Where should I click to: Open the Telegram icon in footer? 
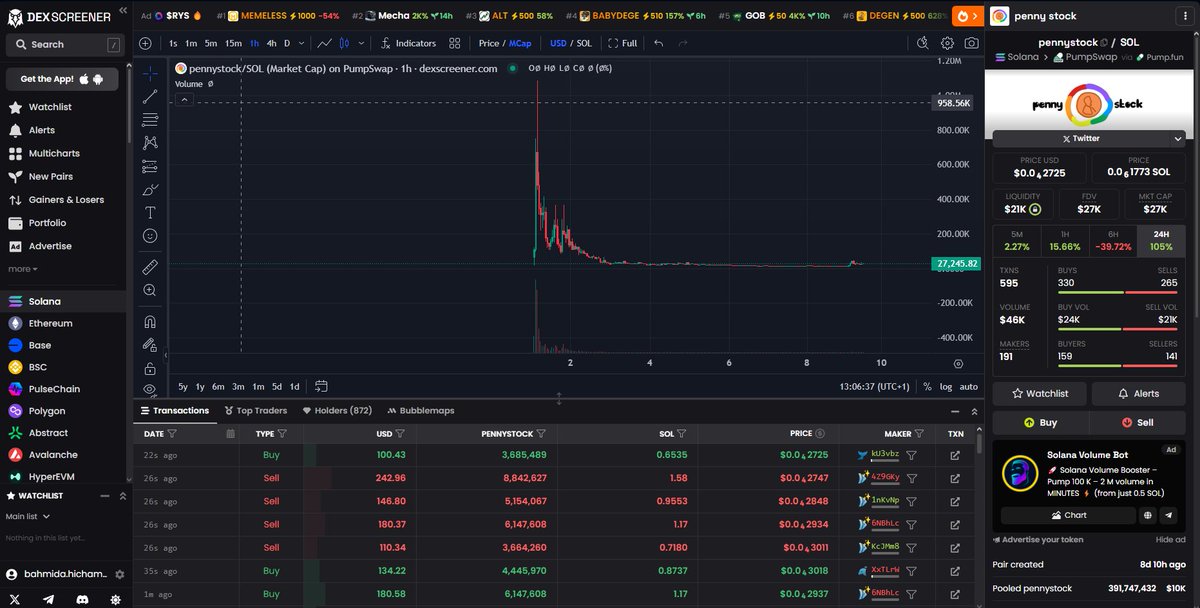point(50,599)
